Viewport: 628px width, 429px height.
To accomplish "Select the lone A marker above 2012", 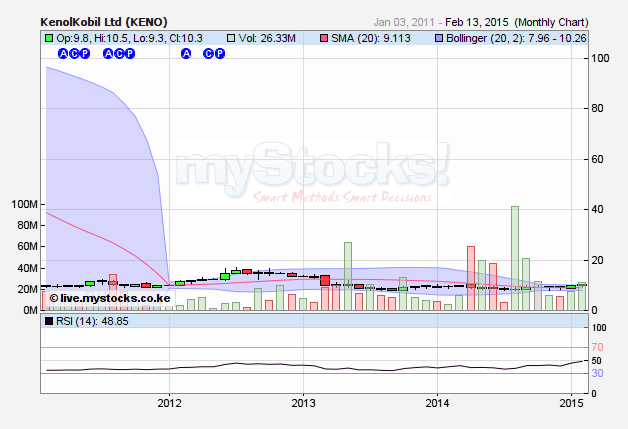I will click(x=185, y=54).
